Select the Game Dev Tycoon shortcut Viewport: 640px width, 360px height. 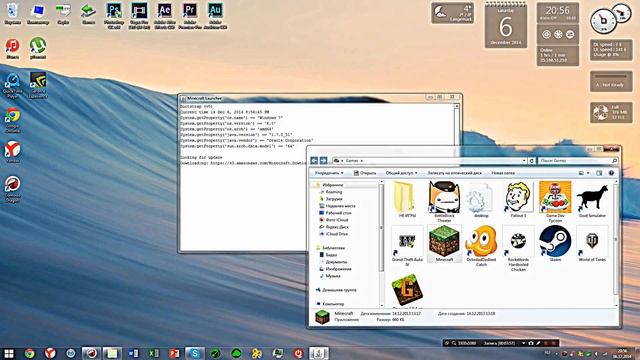click(x=555, y=202)
